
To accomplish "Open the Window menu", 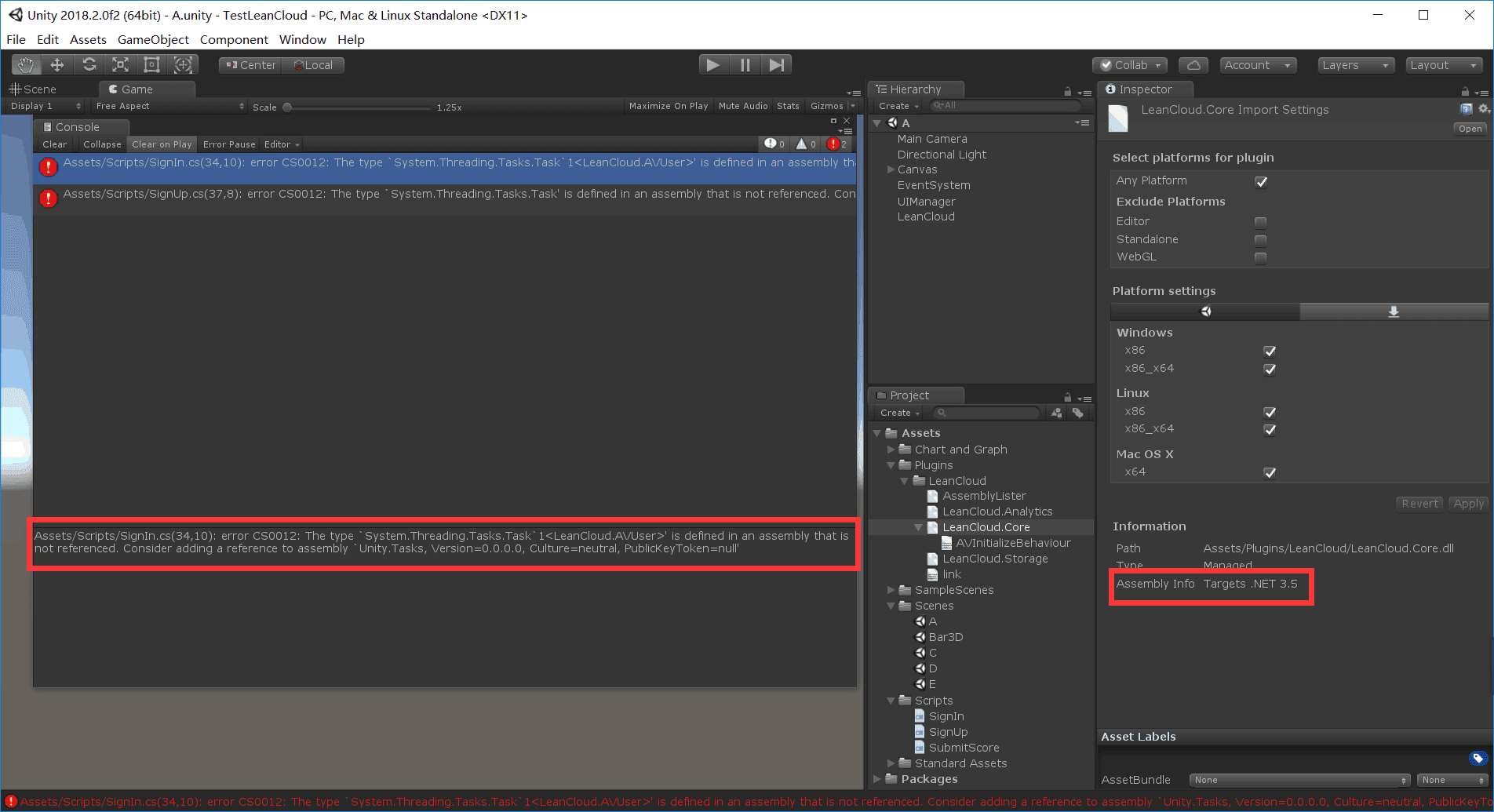I will click(x=302, y=39).
